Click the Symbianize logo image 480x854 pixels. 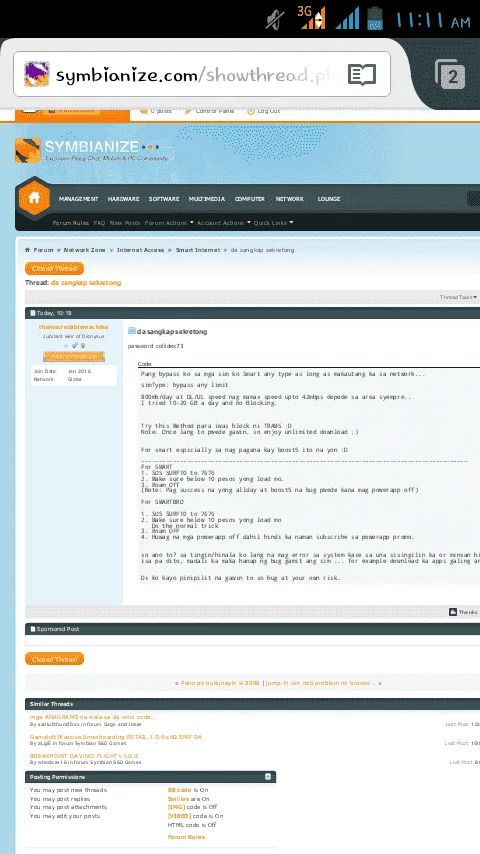tap(92, 150)
